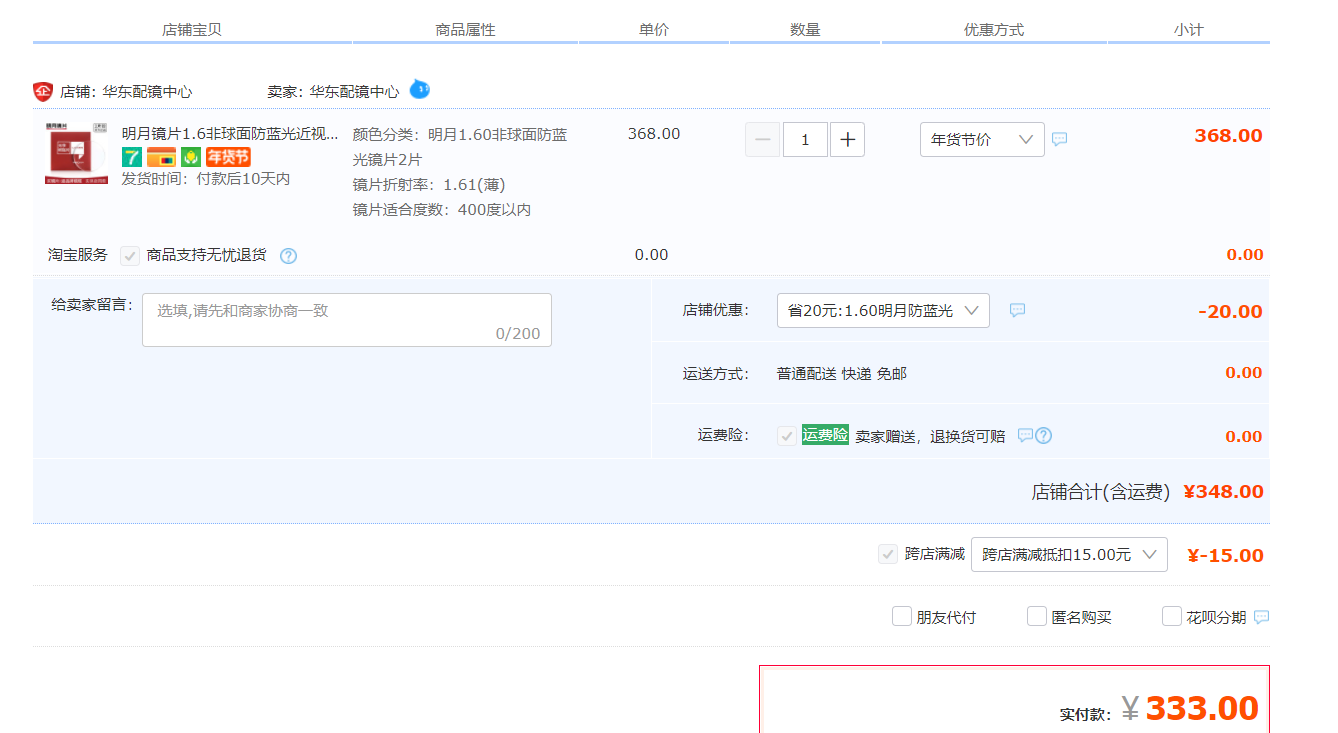Click the comment icon beside 年货节价 dropdown
This screenshot has width=1338, height=733.
[x=1060, y=139]
